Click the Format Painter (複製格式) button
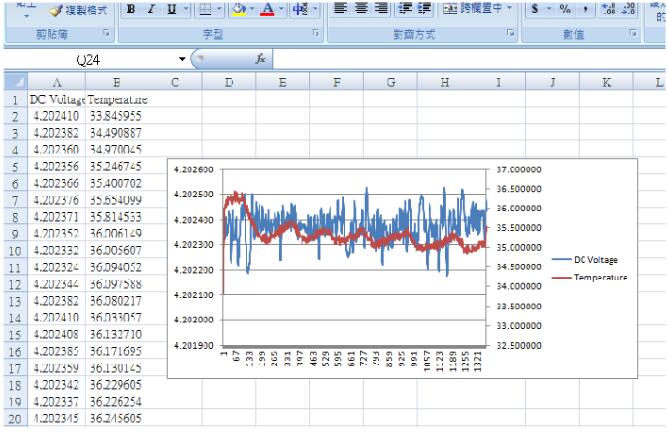The width and height of the screenshot is (668, 438). (79, 10)
